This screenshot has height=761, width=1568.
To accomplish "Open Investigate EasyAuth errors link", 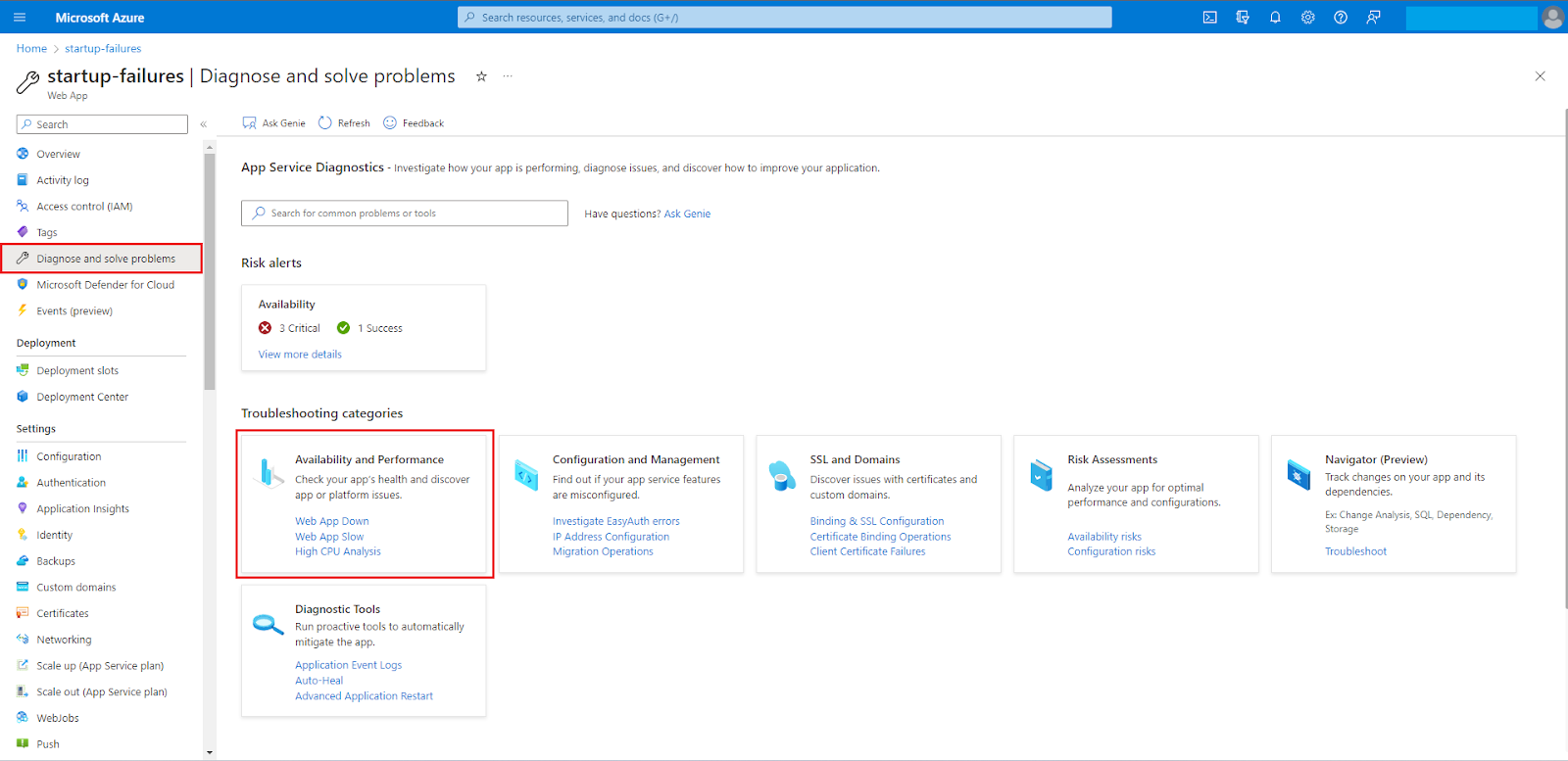I will (x=616, y=521).
